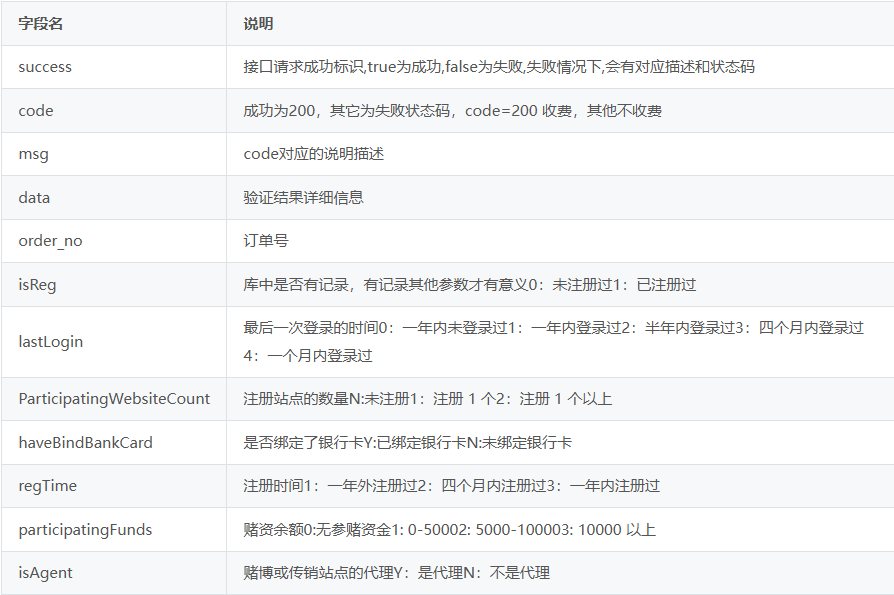Select the msg field name cell
This screenshot has width=894, height=595.
(33, 154)
